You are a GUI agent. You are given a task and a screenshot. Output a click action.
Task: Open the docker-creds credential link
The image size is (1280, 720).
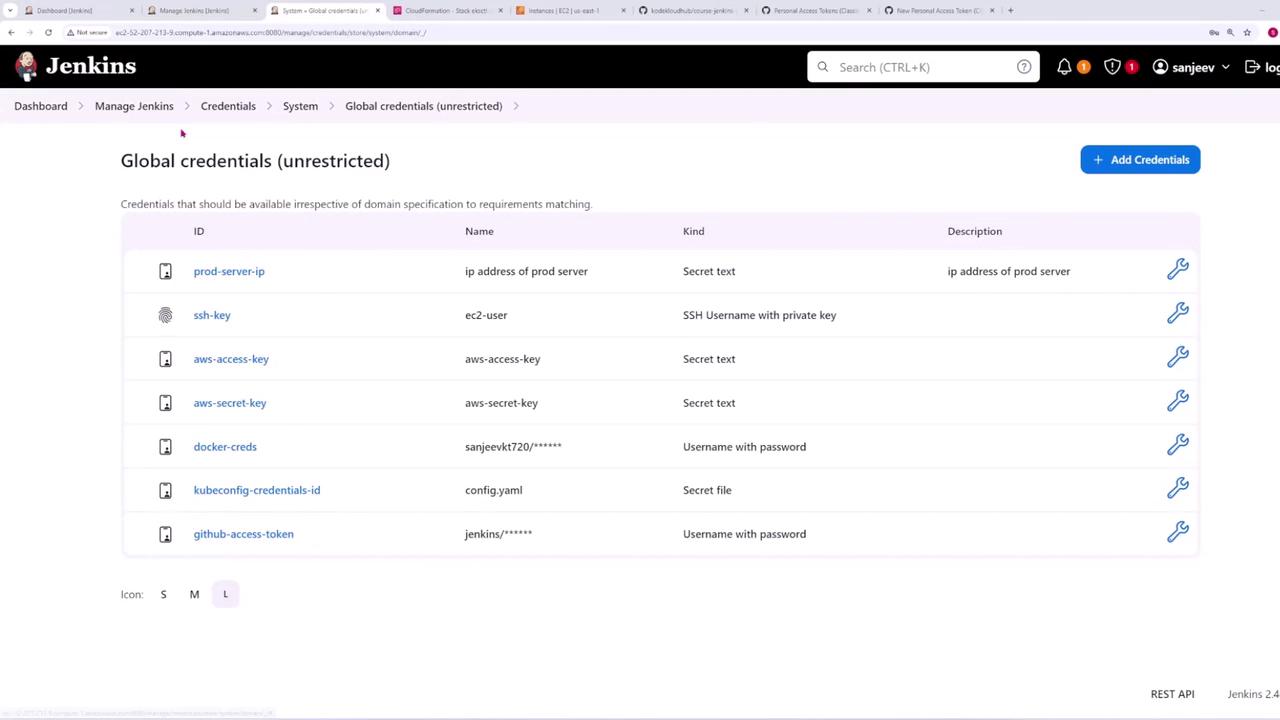pos(225,447)
